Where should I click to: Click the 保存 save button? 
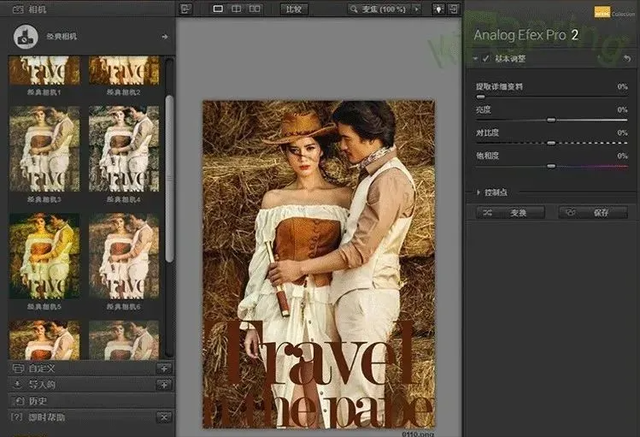coord(593,213)
